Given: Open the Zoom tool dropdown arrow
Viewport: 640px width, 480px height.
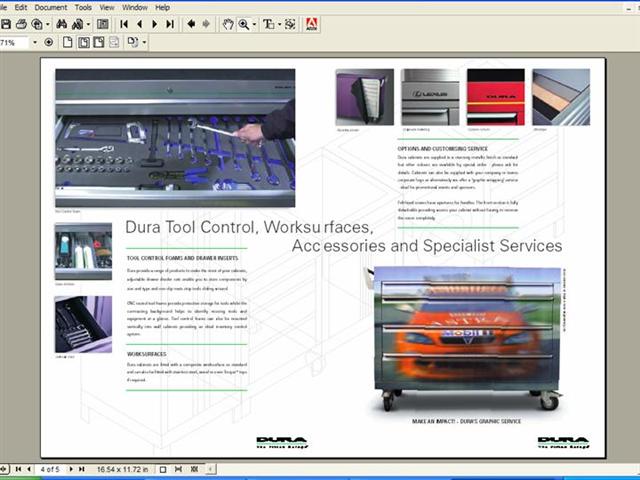Looking at the screenshot, I should click(x=254, y=24).
